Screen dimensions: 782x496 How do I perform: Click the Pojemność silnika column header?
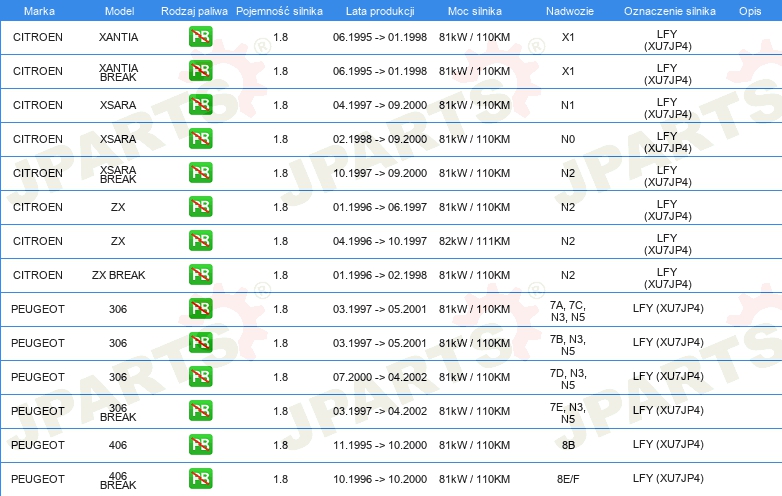[x=279, y=11]
